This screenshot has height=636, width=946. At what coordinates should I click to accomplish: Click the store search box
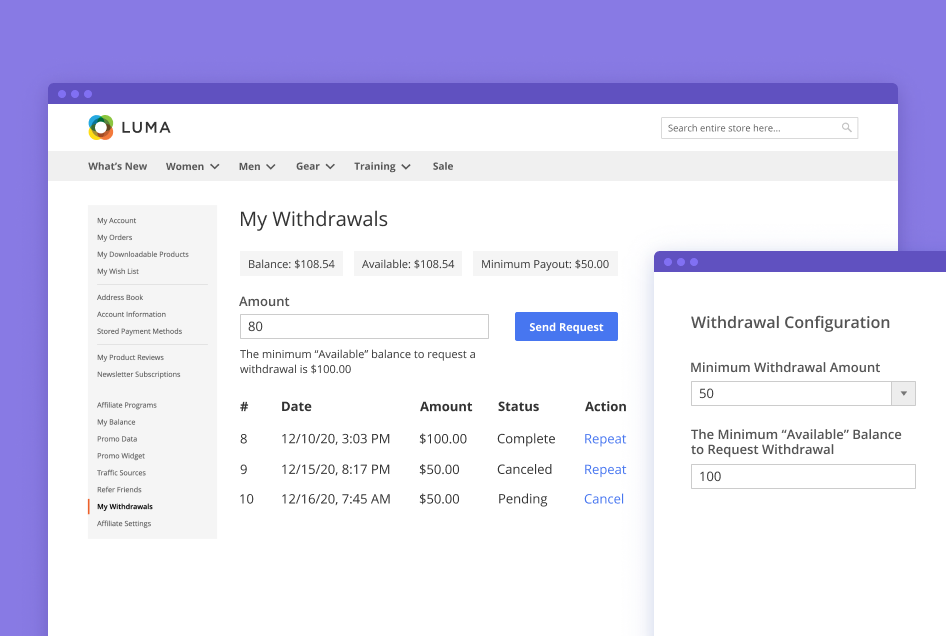pos(750,128)
